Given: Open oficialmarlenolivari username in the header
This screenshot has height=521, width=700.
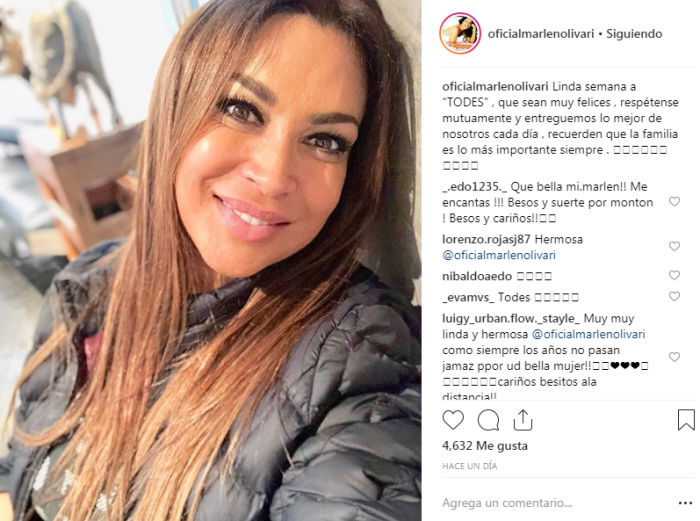Looking at the screenshot, I should click(541, 34).
